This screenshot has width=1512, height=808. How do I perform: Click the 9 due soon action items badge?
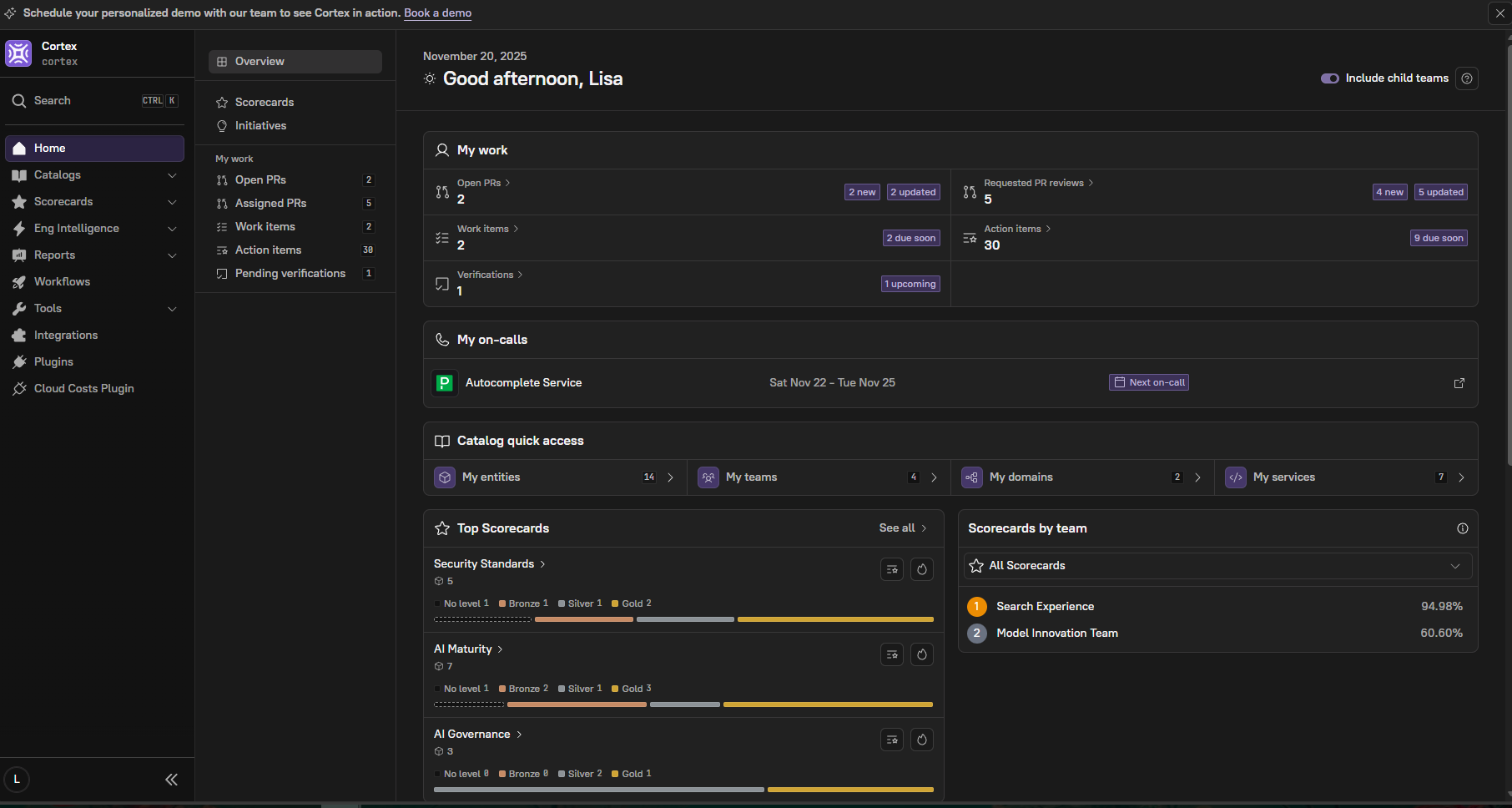(1439, 238)
